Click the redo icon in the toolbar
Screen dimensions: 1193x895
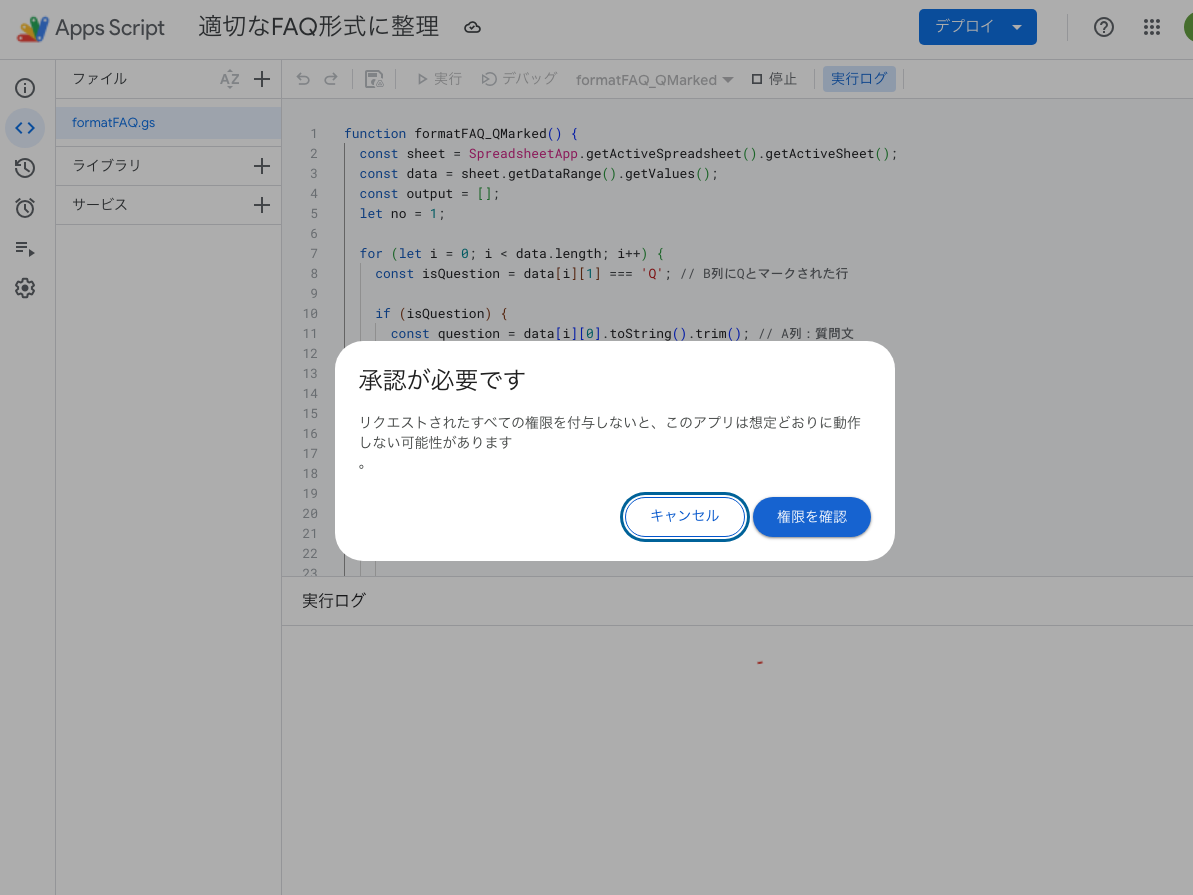(x=332, y=78)
